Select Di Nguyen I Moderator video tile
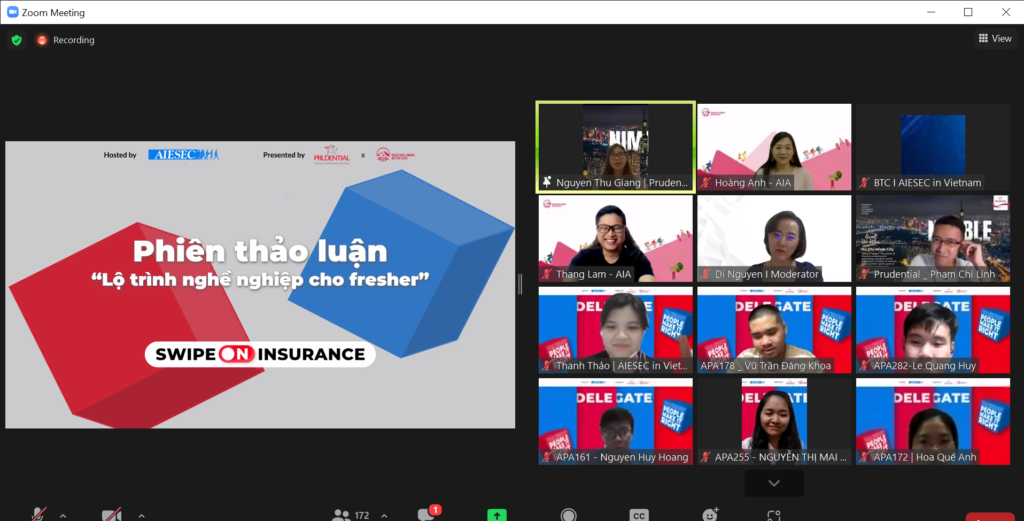The width and height of the screenshot is (1024, 521). pos(774,238)
